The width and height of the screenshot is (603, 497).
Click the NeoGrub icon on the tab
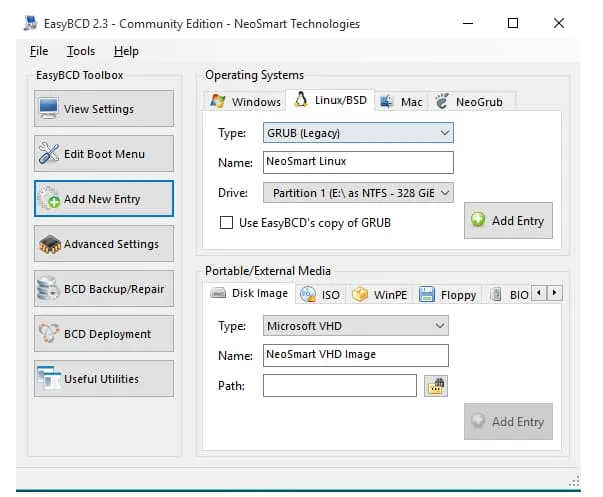pyautogui.click(x=442, y=101)
